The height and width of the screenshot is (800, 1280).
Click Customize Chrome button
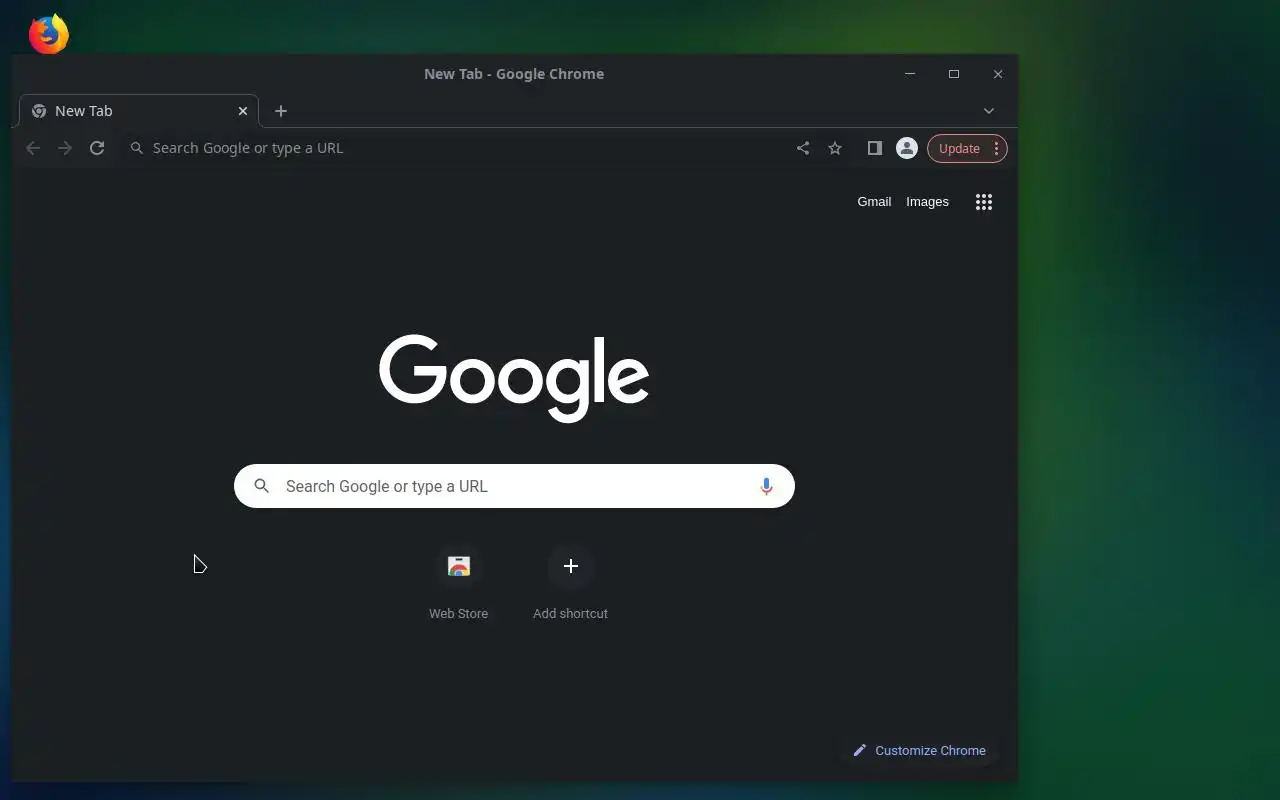(919, 751)
